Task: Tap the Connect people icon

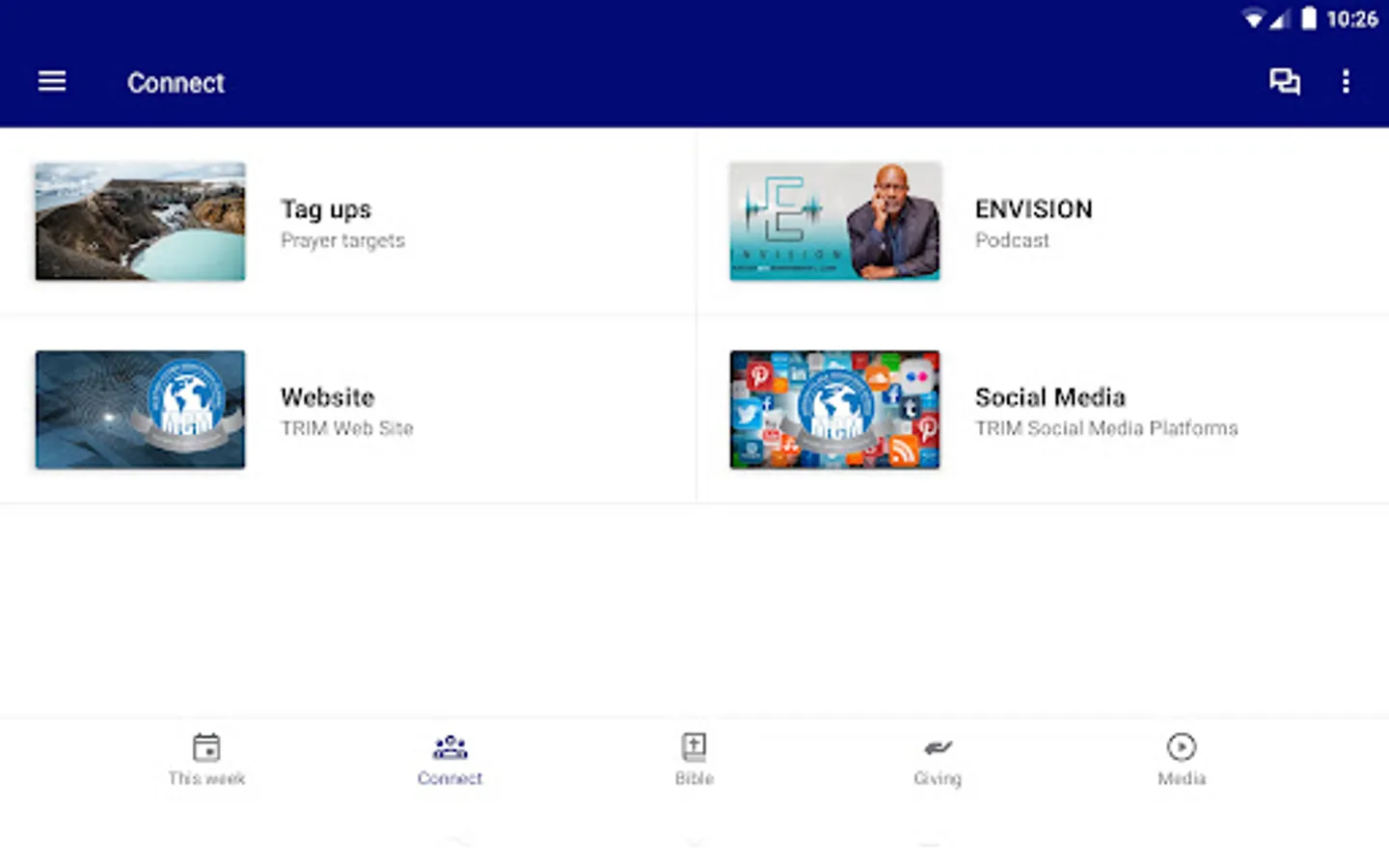Action: coord(450,746)
